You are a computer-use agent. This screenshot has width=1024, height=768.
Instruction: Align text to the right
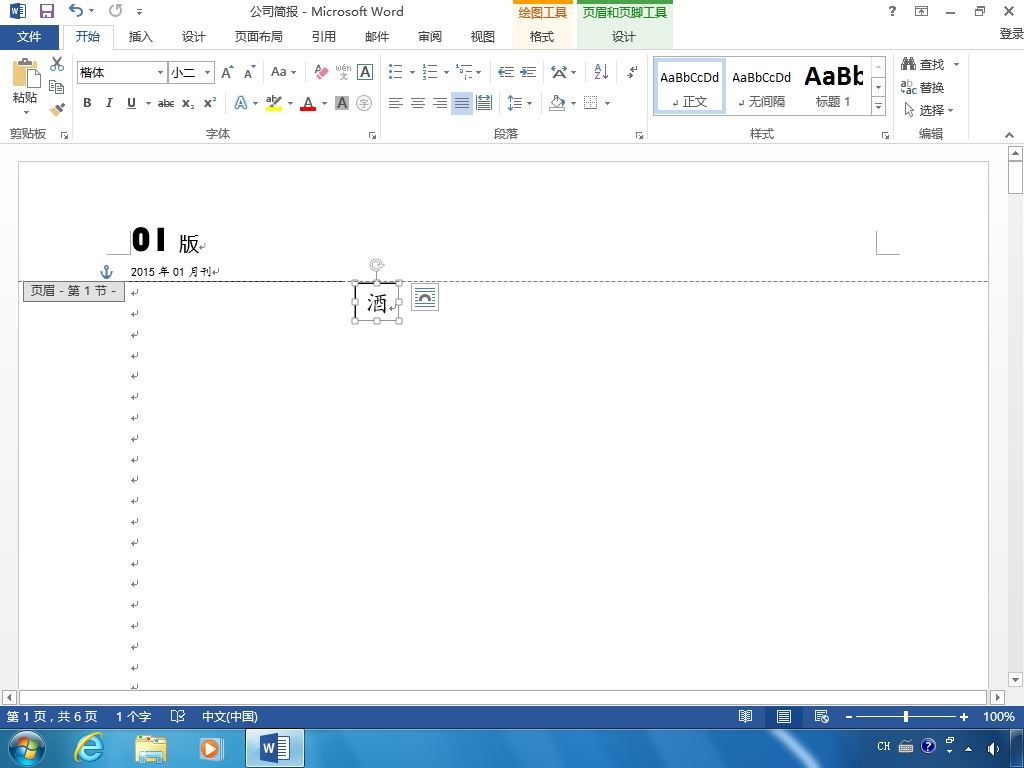tap(440, 103)
